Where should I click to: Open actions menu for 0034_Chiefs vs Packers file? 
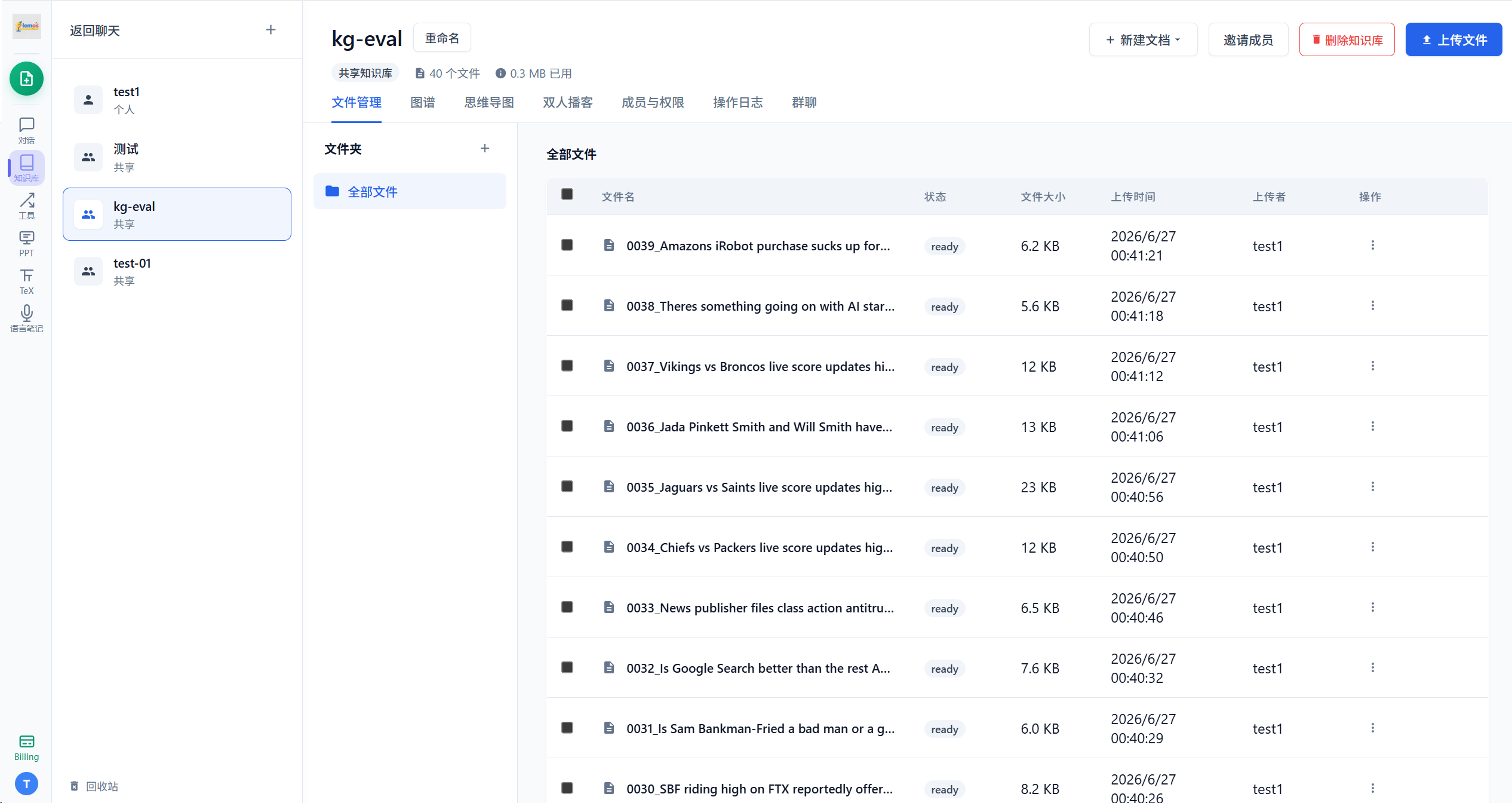coord(1372,547)
